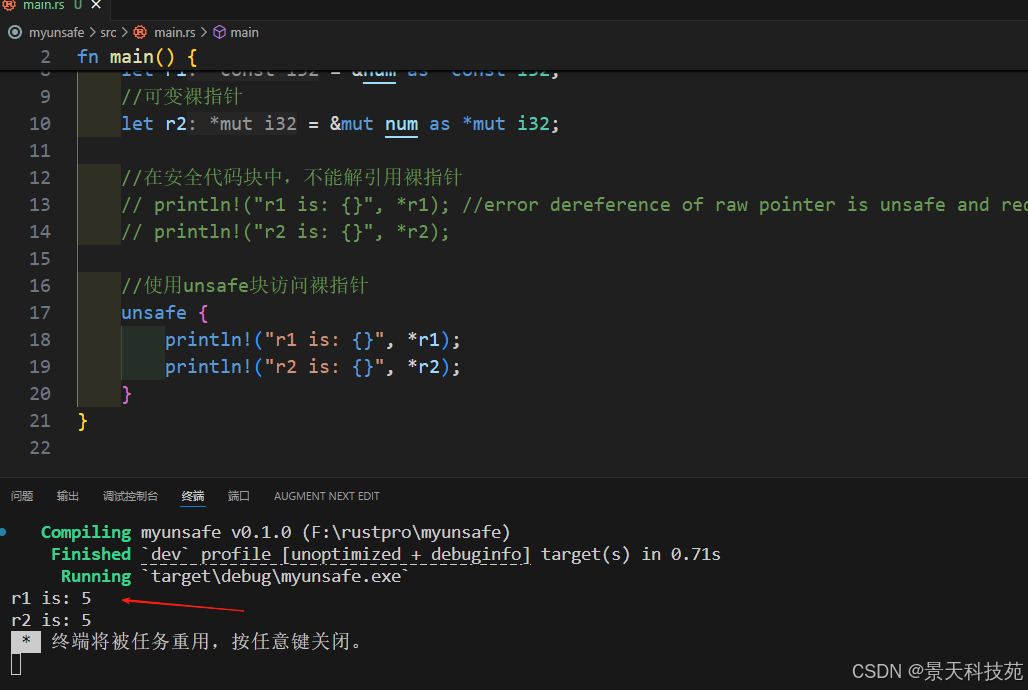Click line number 17 in the gutter

pos(40,312)
